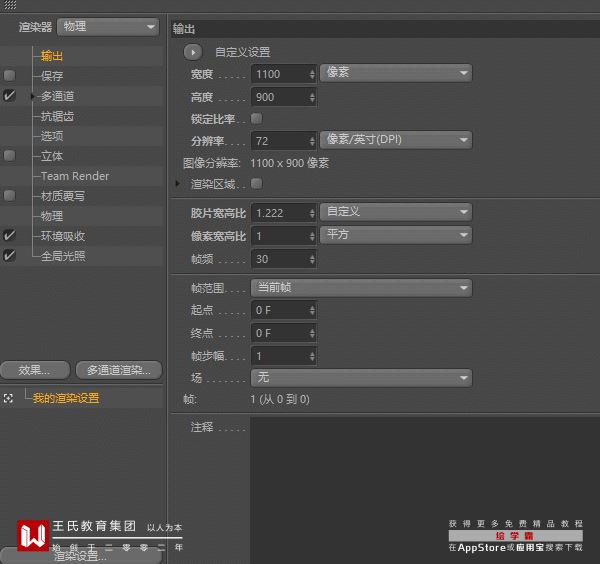The image size is (600, 564).
Task: Select 输出 in the settings tree
Action: tap(52, 56)
